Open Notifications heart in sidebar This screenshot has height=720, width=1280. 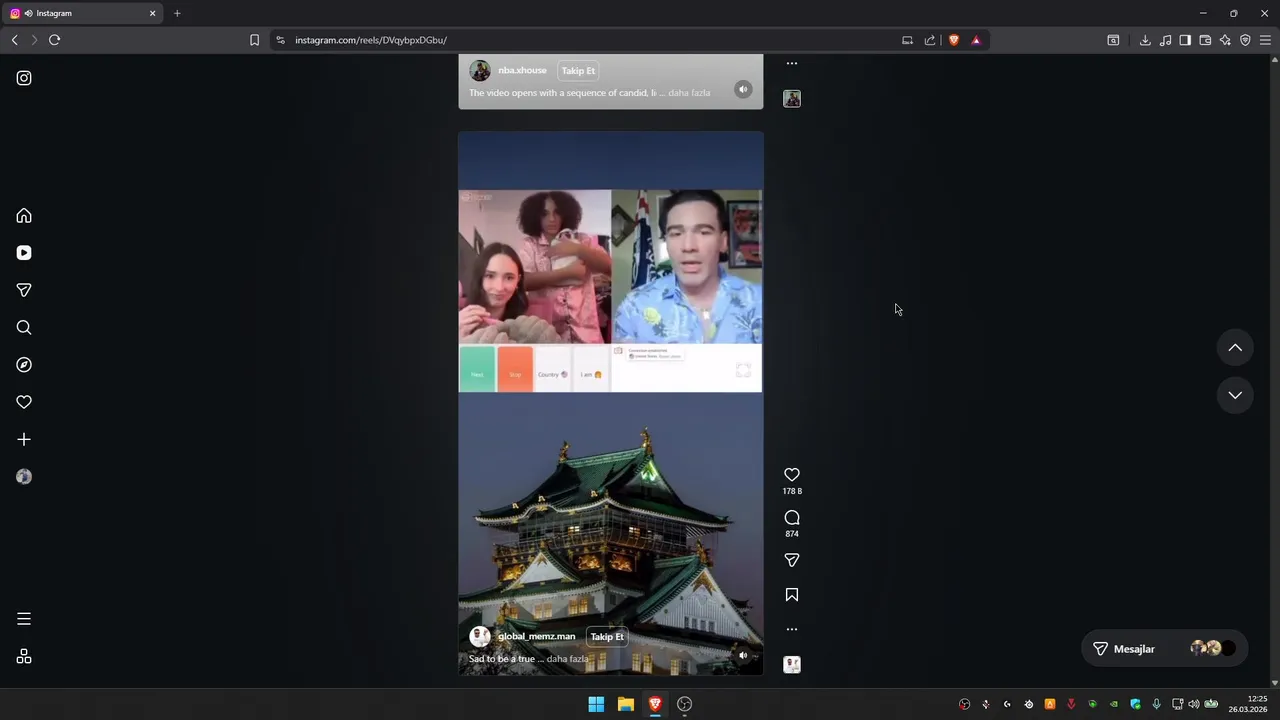tap(24, 402)
